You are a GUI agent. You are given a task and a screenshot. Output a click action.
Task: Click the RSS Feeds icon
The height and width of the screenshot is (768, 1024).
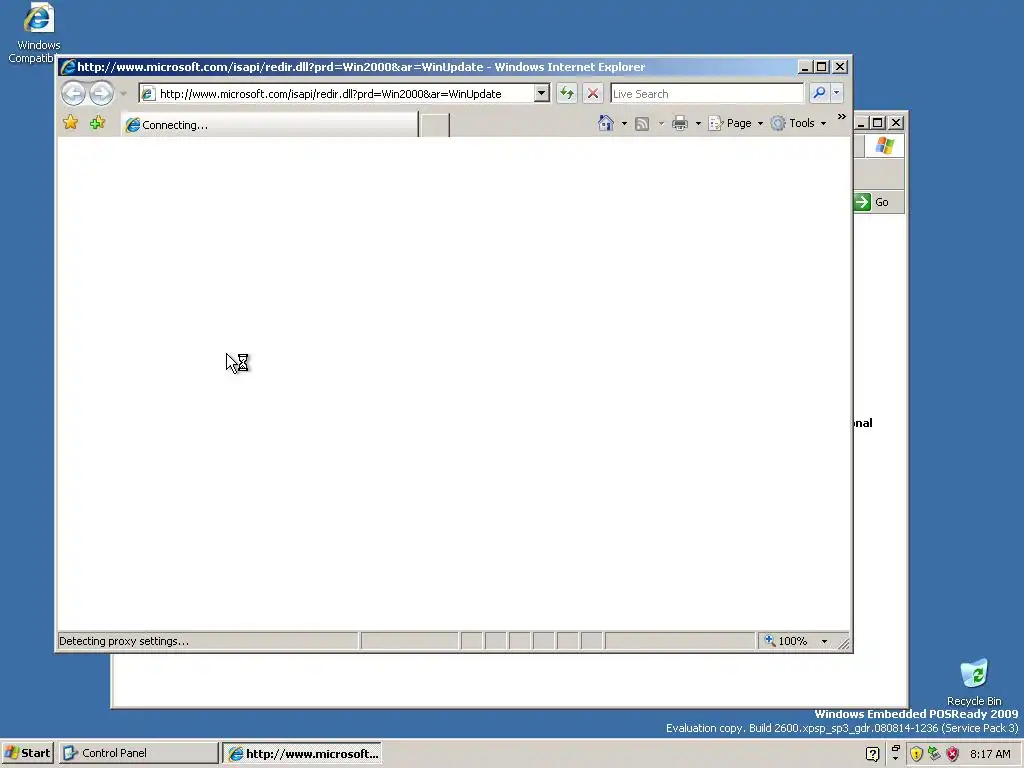[x=642, y=123]
